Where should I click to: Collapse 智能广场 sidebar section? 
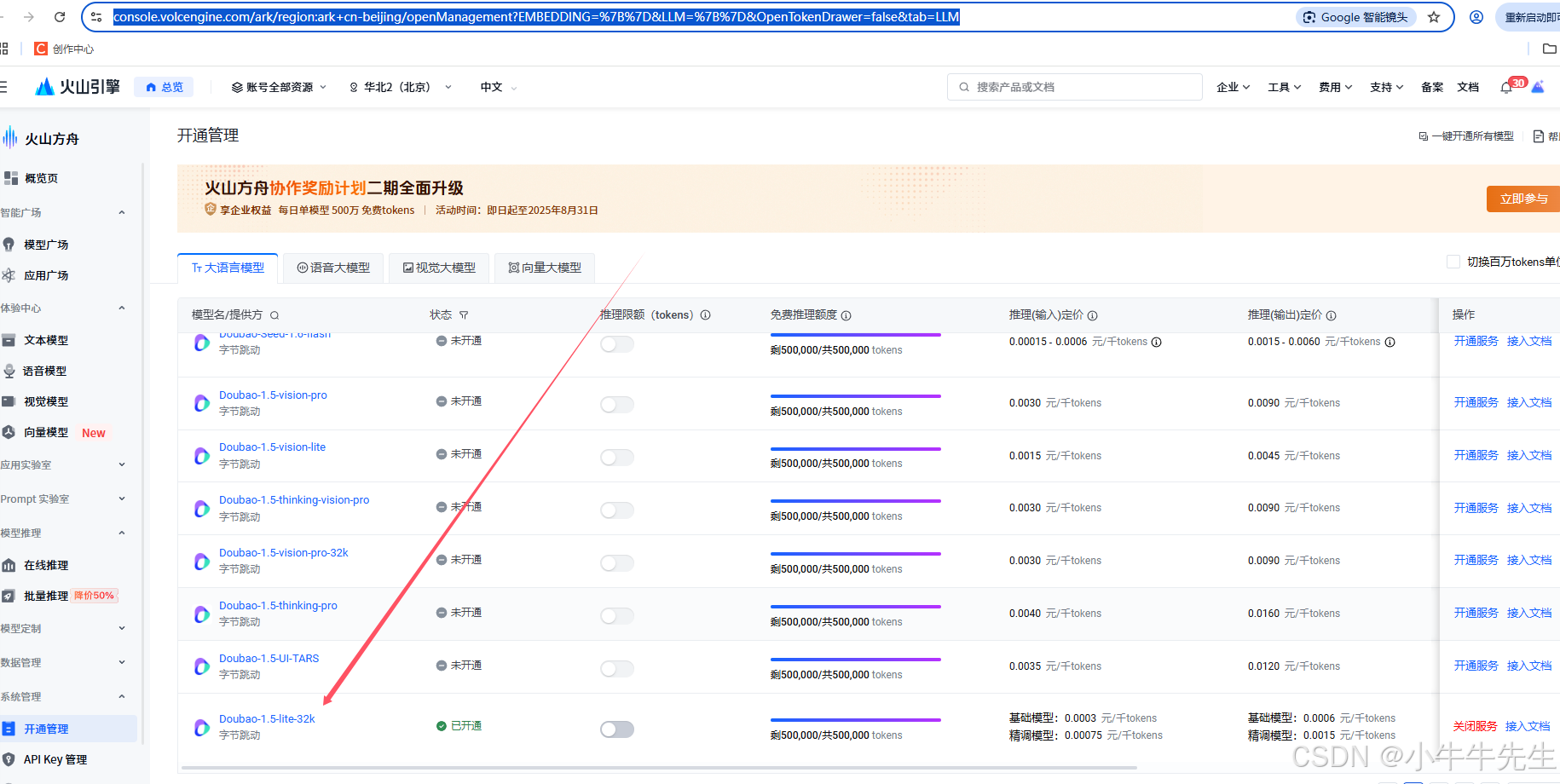[x=122, y=212]
